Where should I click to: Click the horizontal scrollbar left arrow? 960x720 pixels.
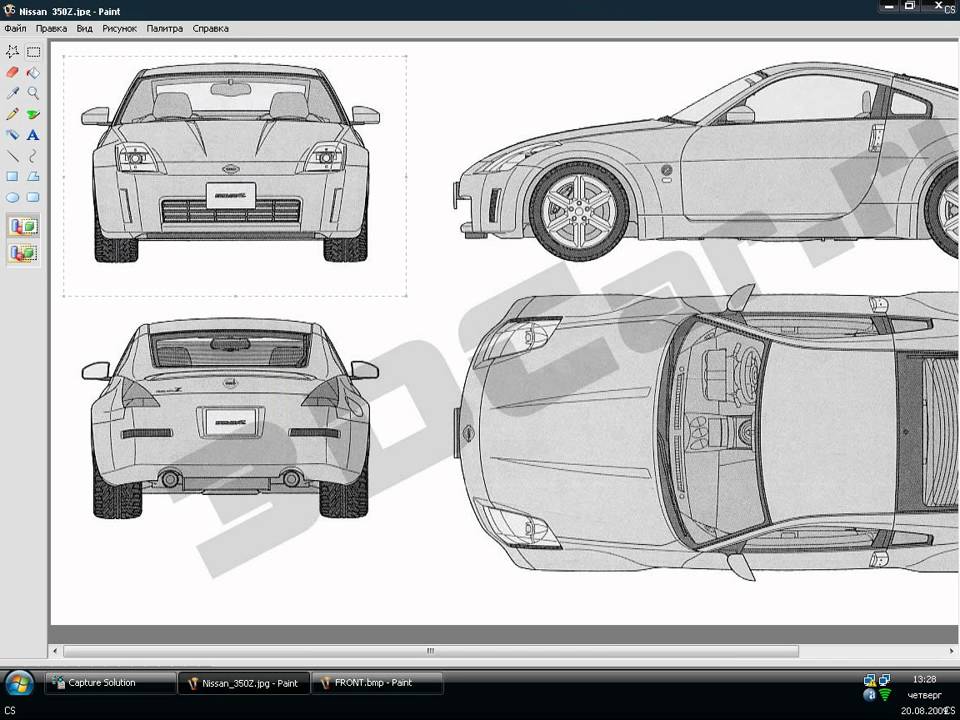tap(56, 651)
